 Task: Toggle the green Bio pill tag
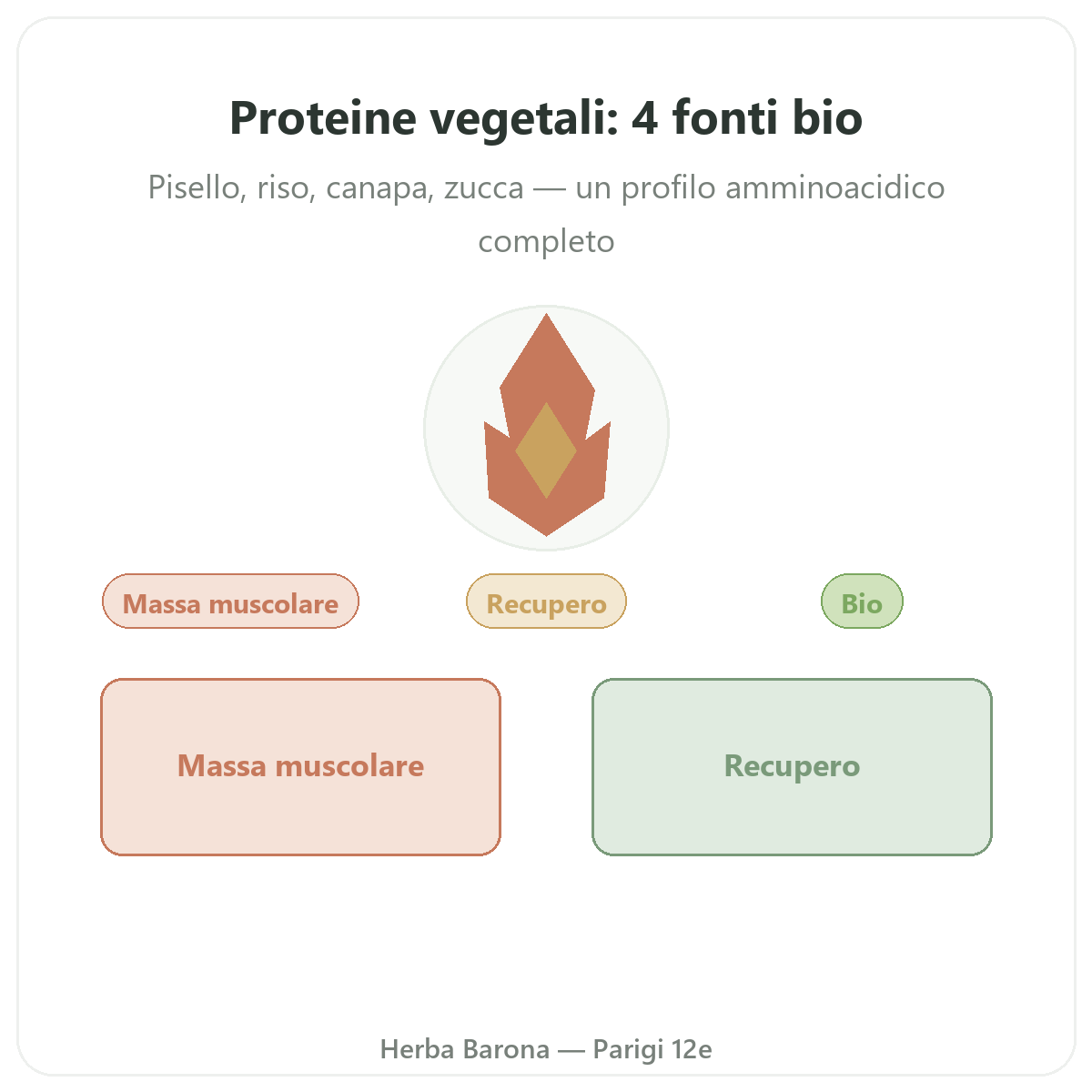point(862,602)
